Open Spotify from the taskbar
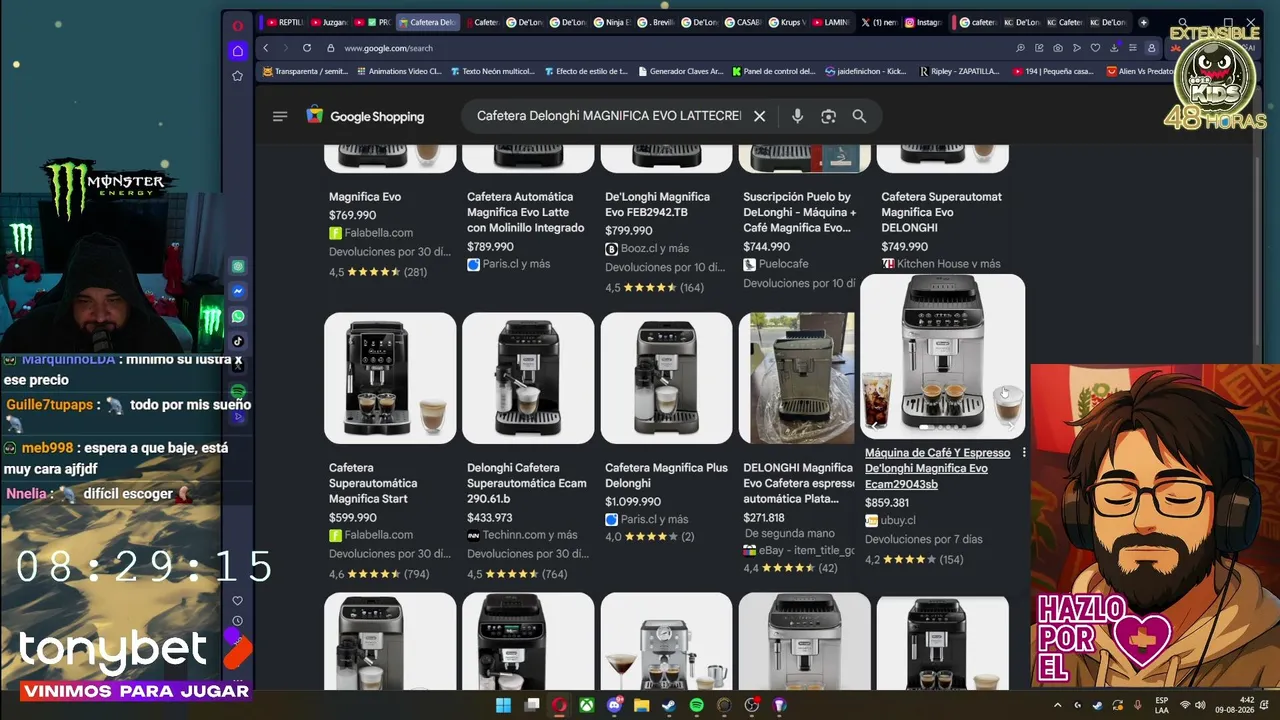The width and height of the screenshot is (1280, 720). click(x=696, y=705)
